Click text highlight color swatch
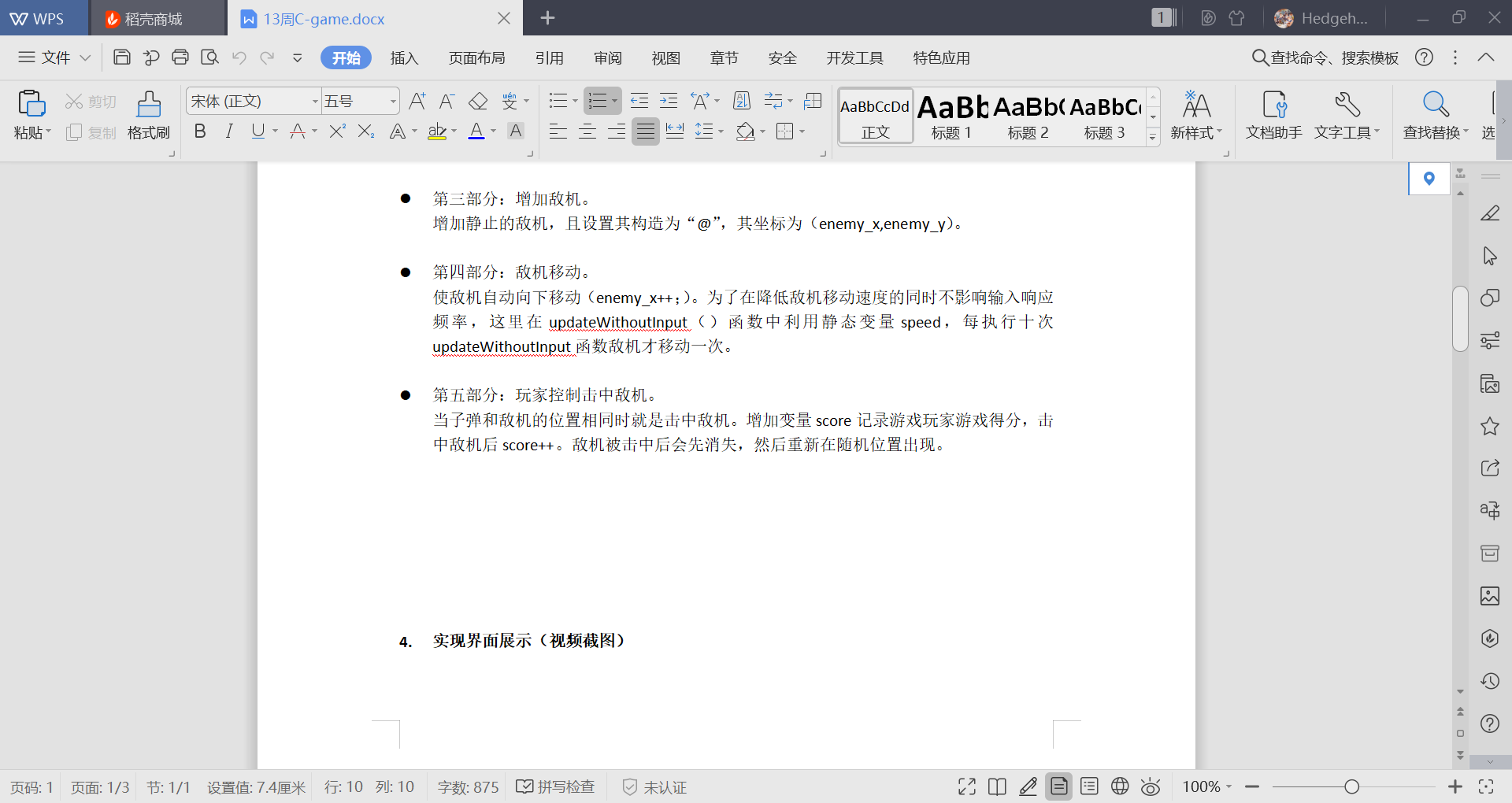Viewport: 1512px width, 803px height. click(437, 131)
